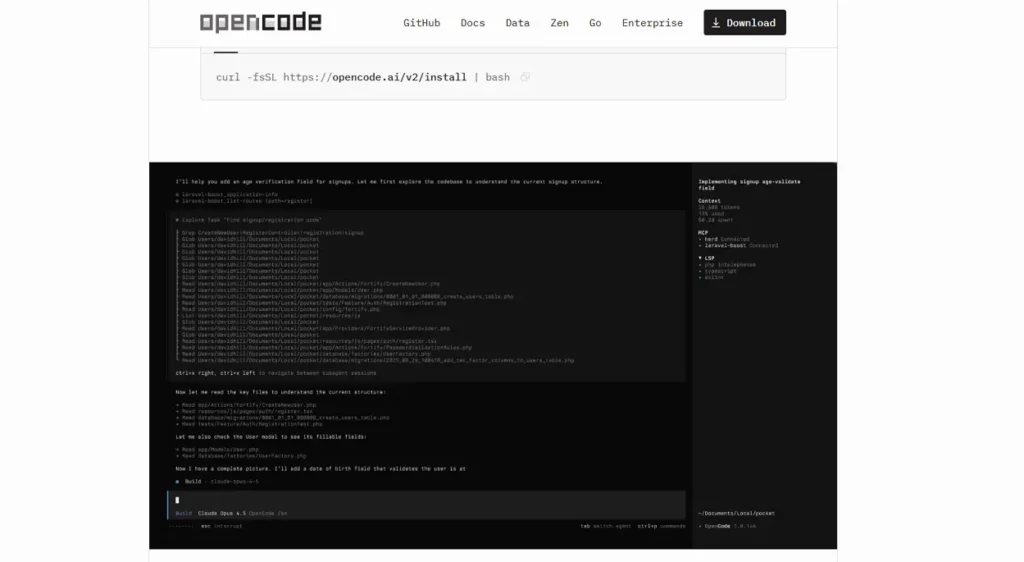Go to the Docs page
1024x562 pixels.
click(472, 23)
